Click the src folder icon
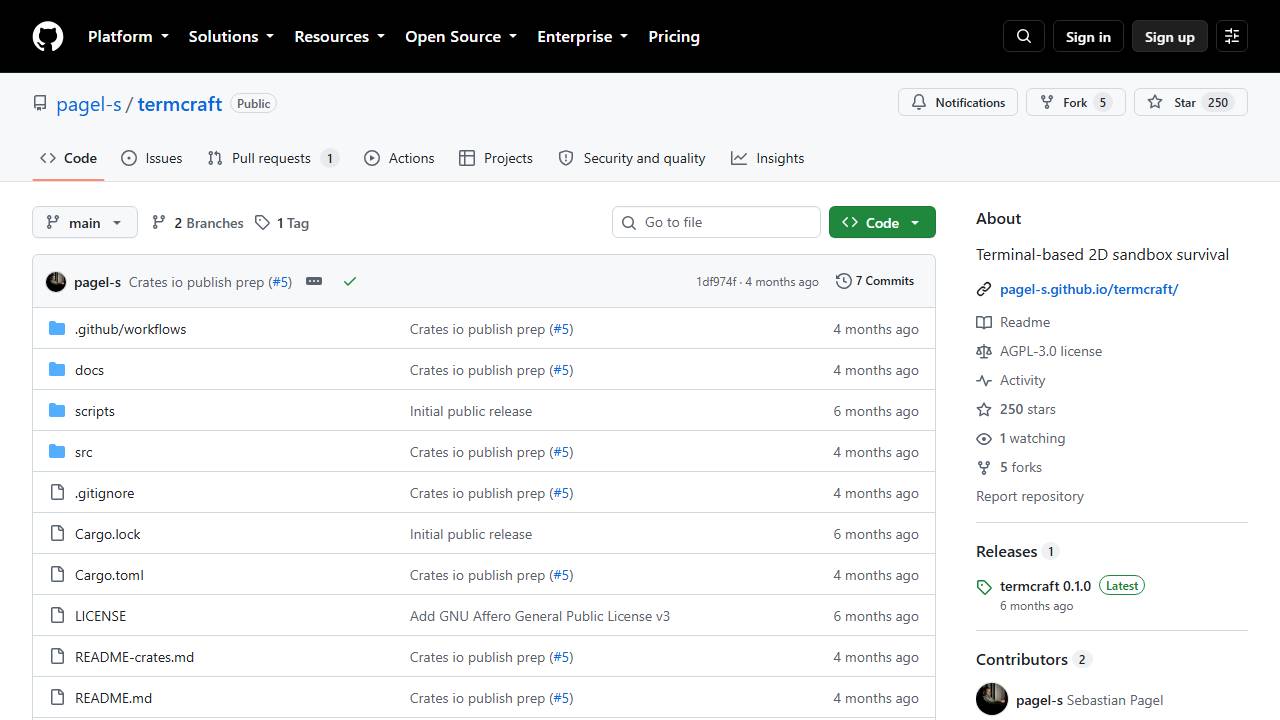 tap(57, 452)
